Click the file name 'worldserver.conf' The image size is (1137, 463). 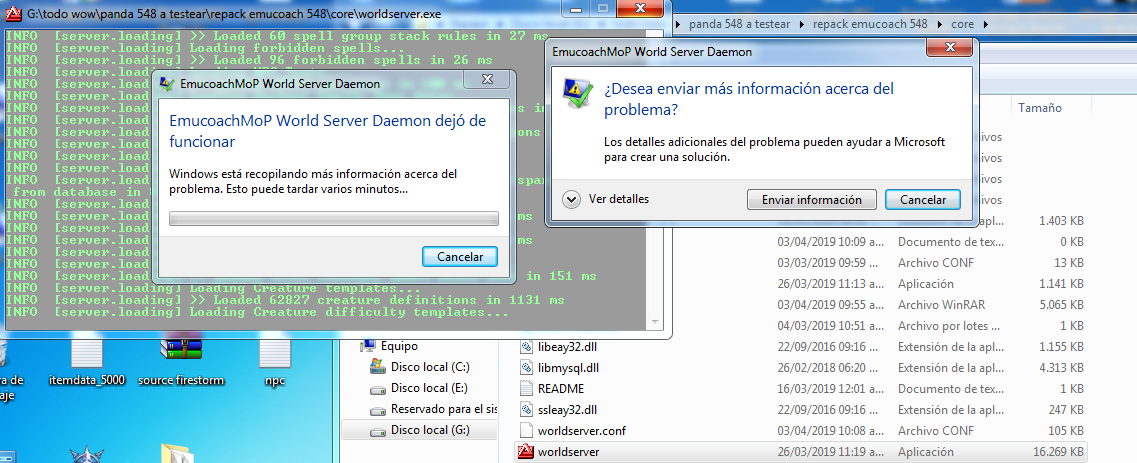pos(582,430)
